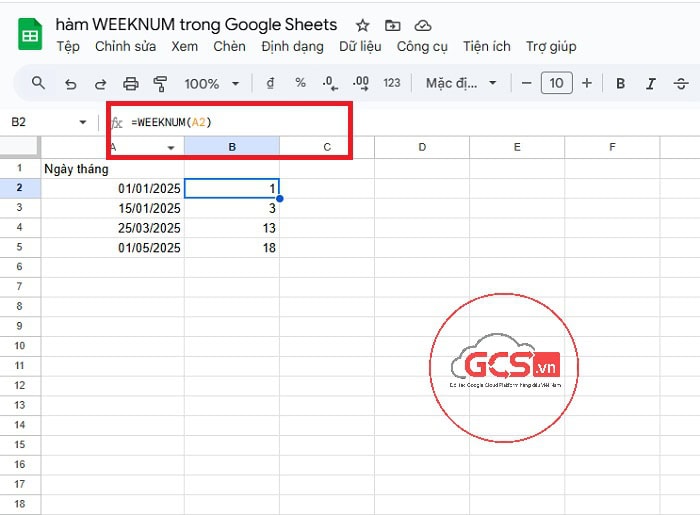Click the redo arrow
This screenshot has width=700, height=515.
[100, 84]
